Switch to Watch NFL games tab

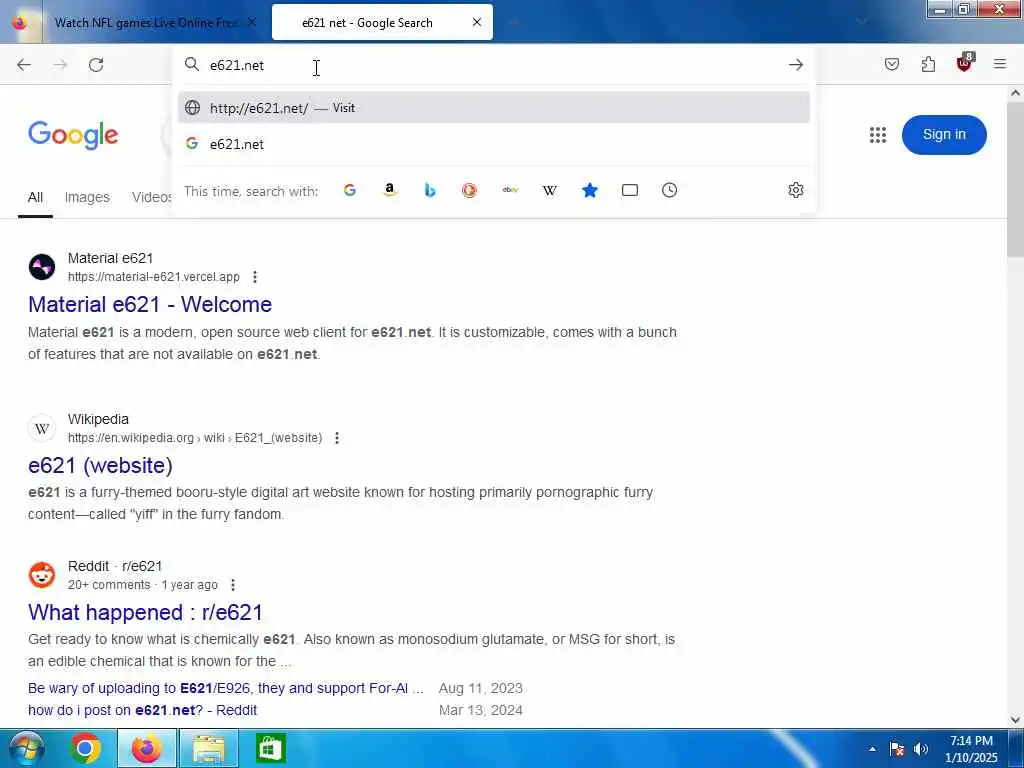click(145, 23)
